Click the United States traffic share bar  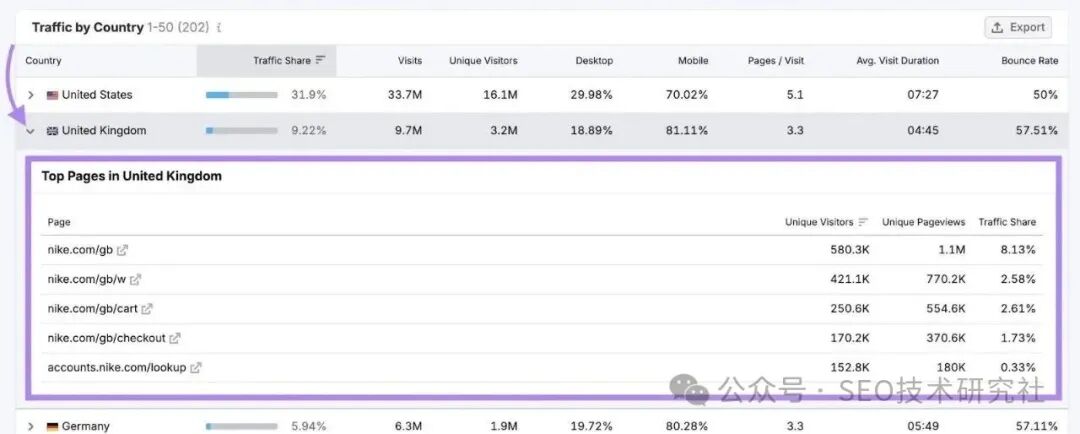coord(241,95)
